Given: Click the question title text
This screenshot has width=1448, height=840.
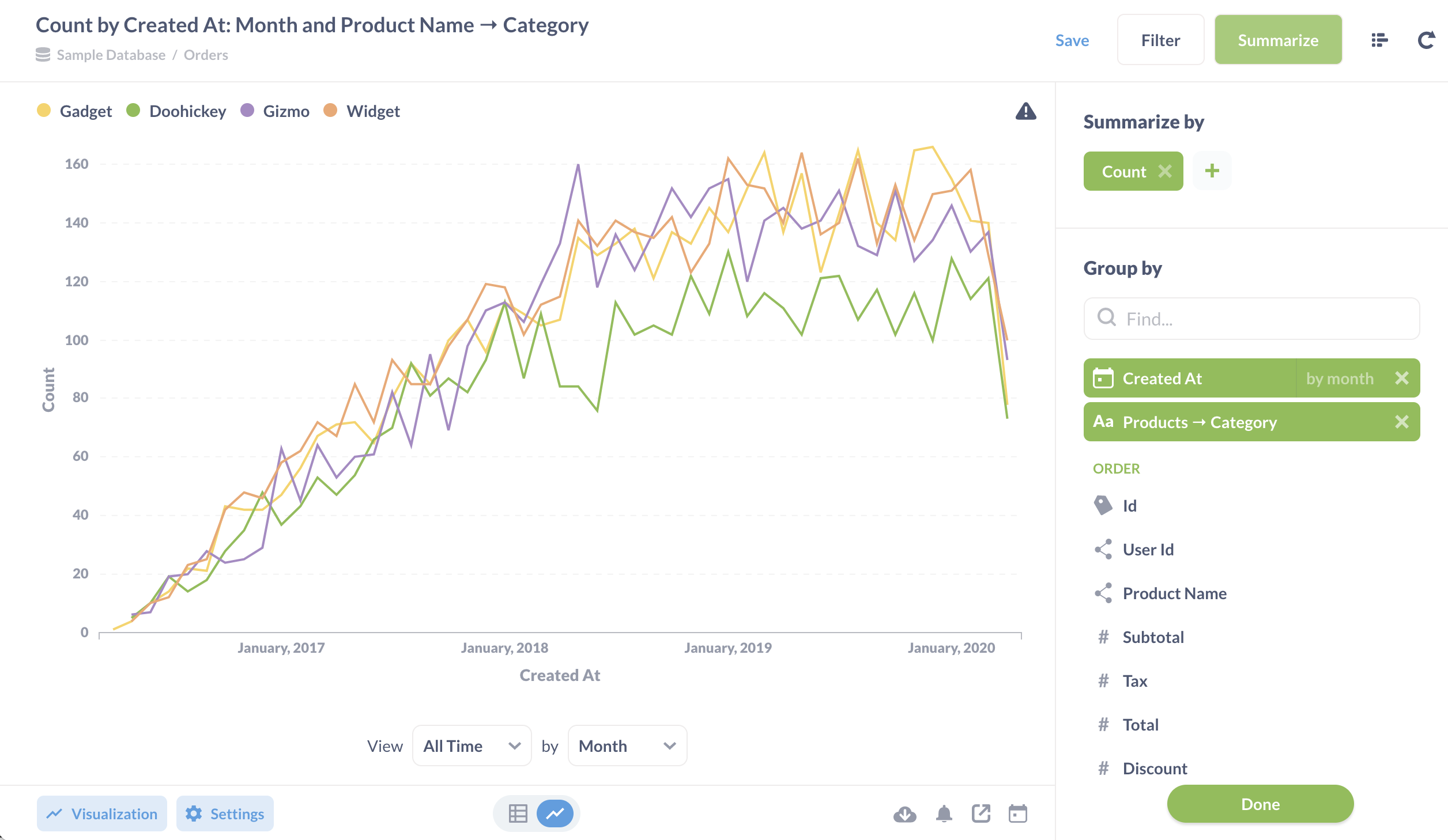Looking at the screenshot, I should click(x=312, y=25).
